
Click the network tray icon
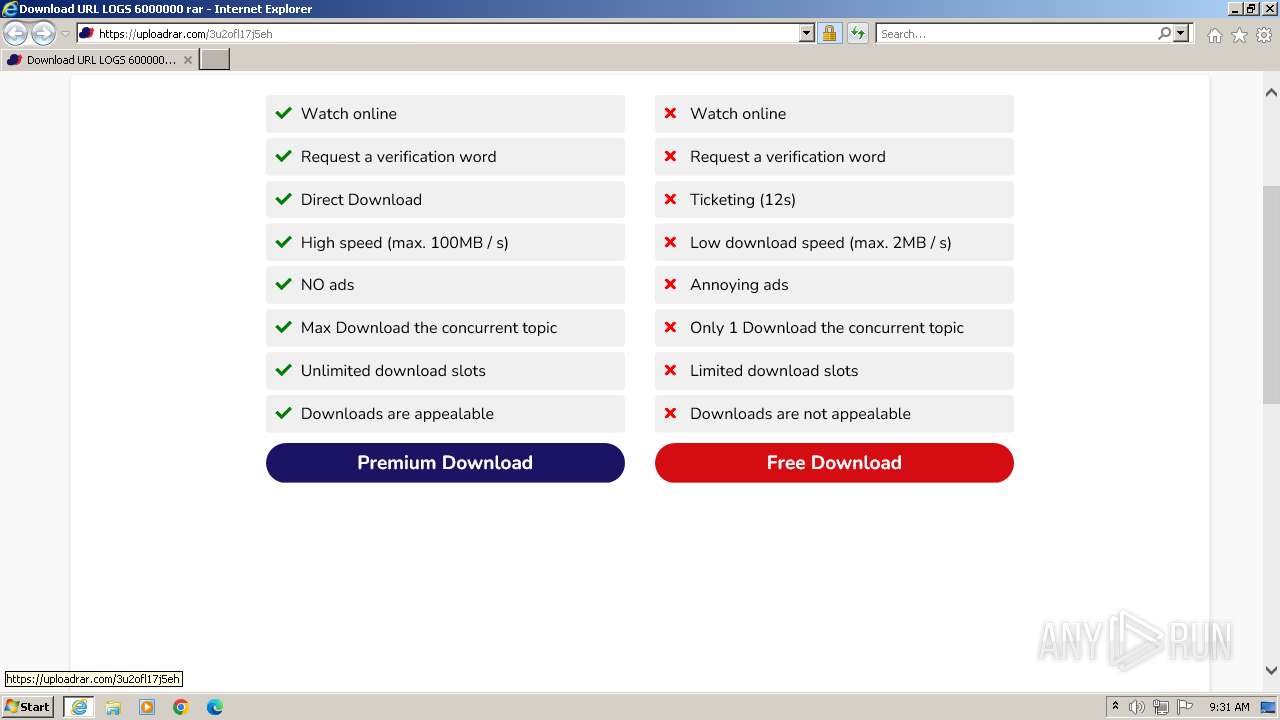tap(1161, 707)
